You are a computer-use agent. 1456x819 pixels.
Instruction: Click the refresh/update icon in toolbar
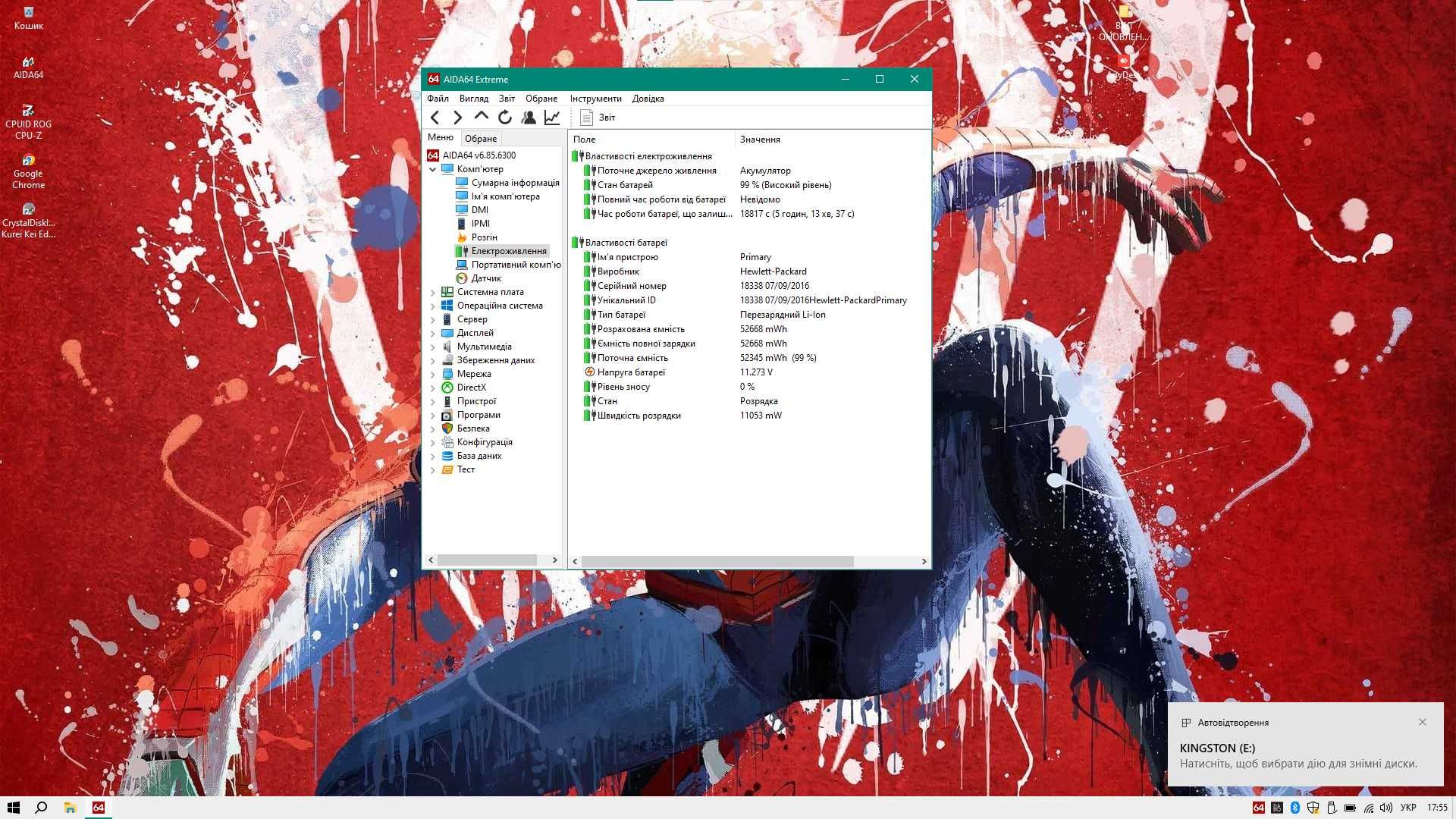(506, 118)
